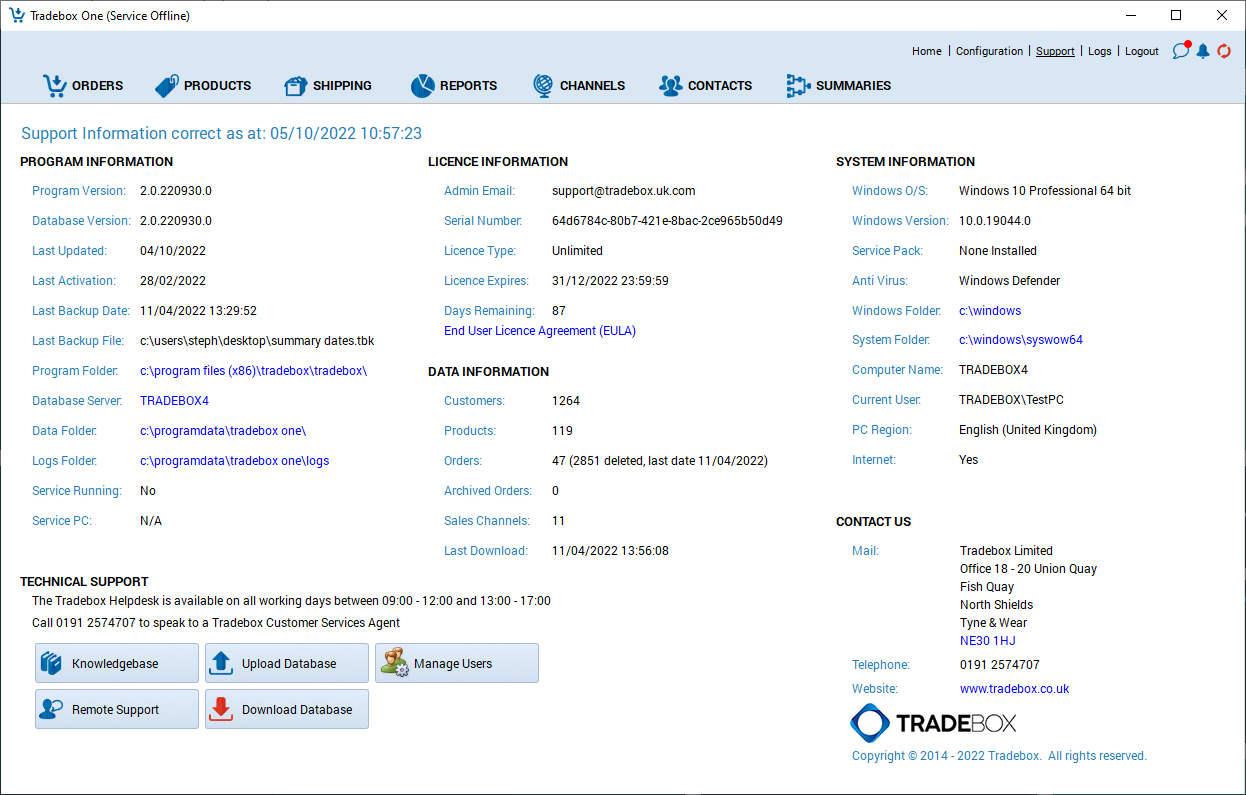Click the Customers count 1264

pyautogui.click(x=566, y=401)
